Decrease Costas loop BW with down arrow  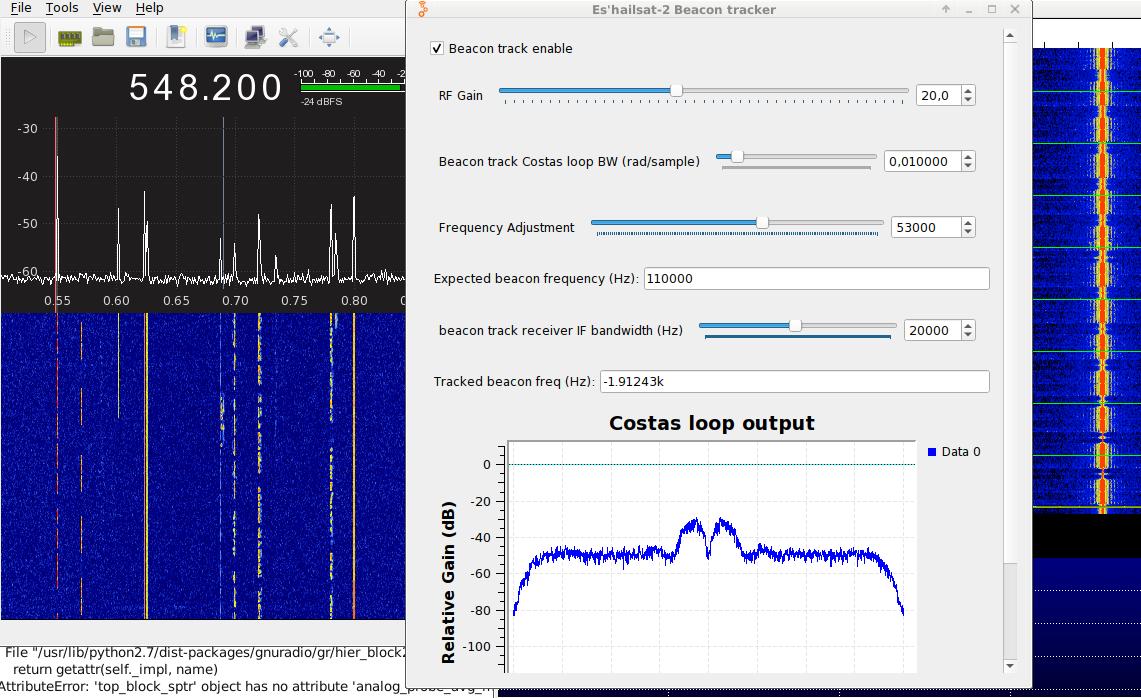pyautogui.click(x=968, y=166)
